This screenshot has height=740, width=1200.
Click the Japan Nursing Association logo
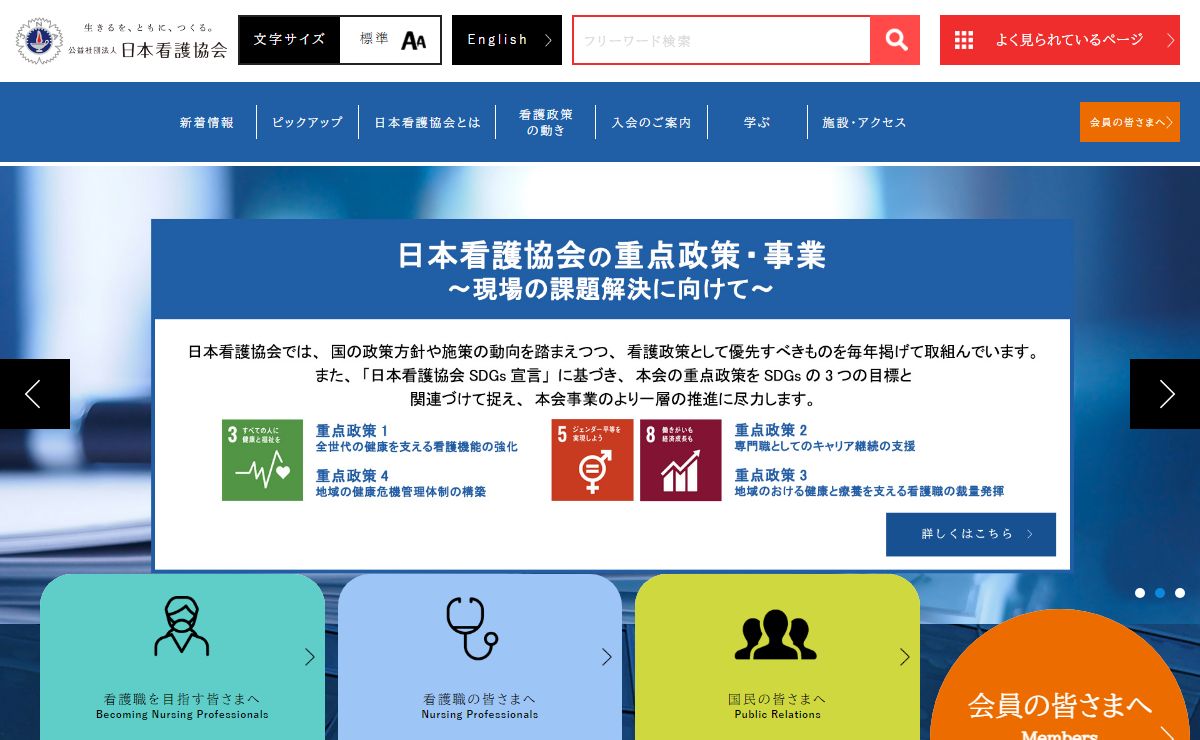click(x=122, y=41)
